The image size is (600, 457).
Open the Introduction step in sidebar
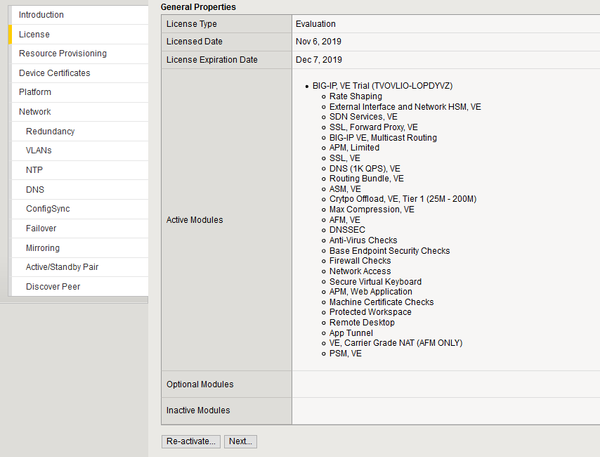coord(41,15)
